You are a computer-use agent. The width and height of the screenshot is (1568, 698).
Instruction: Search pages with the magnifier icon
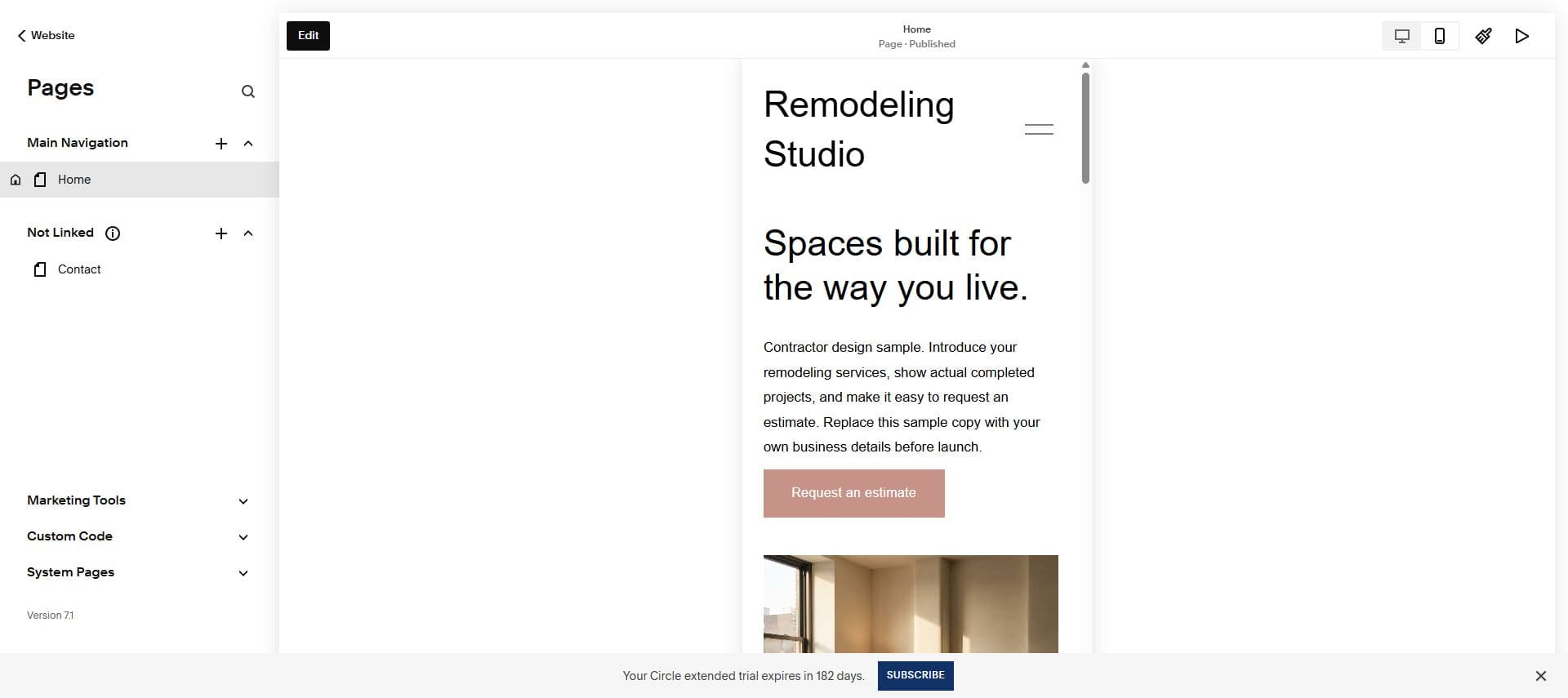(248, 91)
